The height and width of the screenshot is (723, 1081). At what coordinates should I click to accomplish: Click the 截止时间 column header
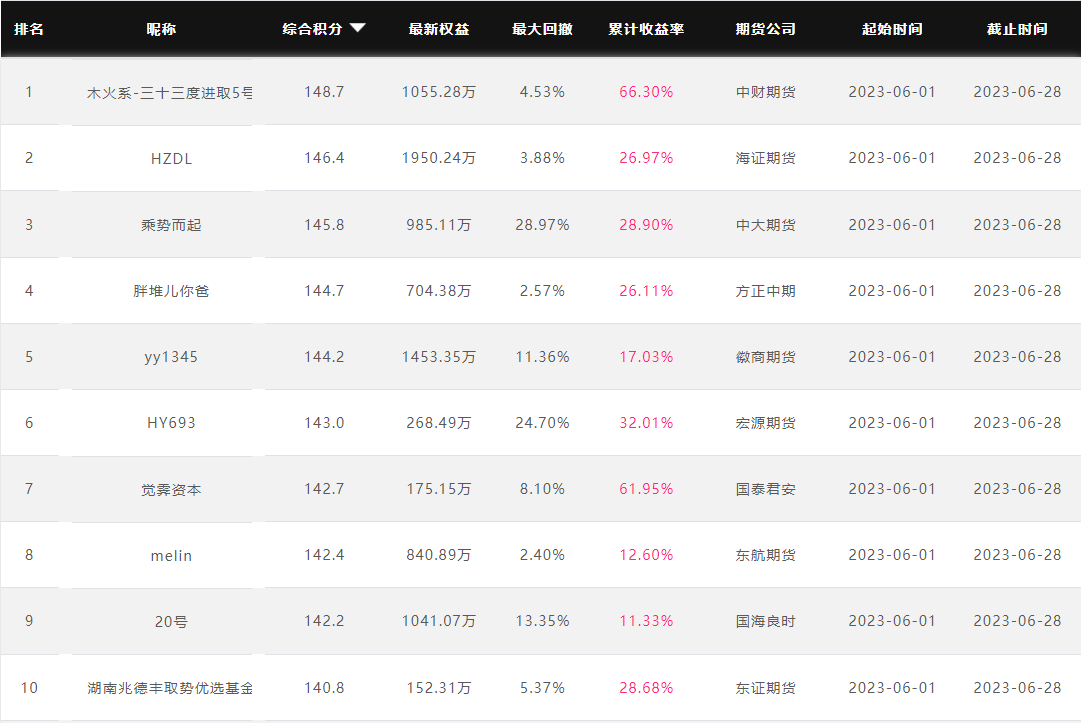pos(1018,29)
